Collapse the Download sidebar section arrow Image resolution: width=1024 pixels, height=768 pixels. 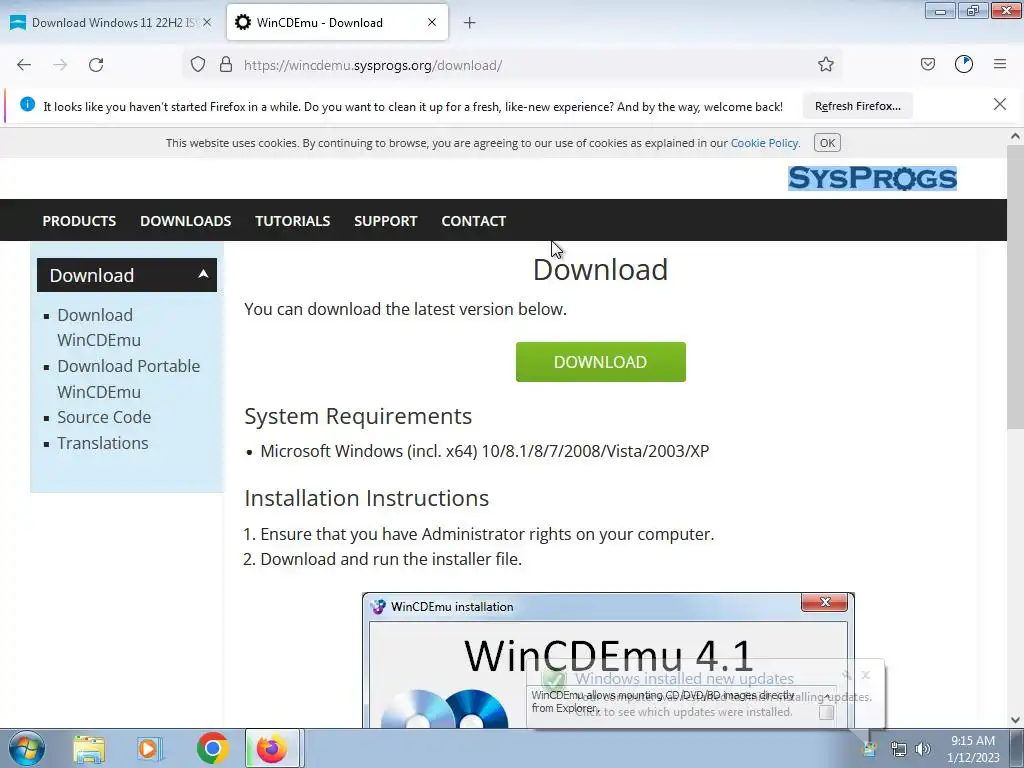[x=203, y=274]
